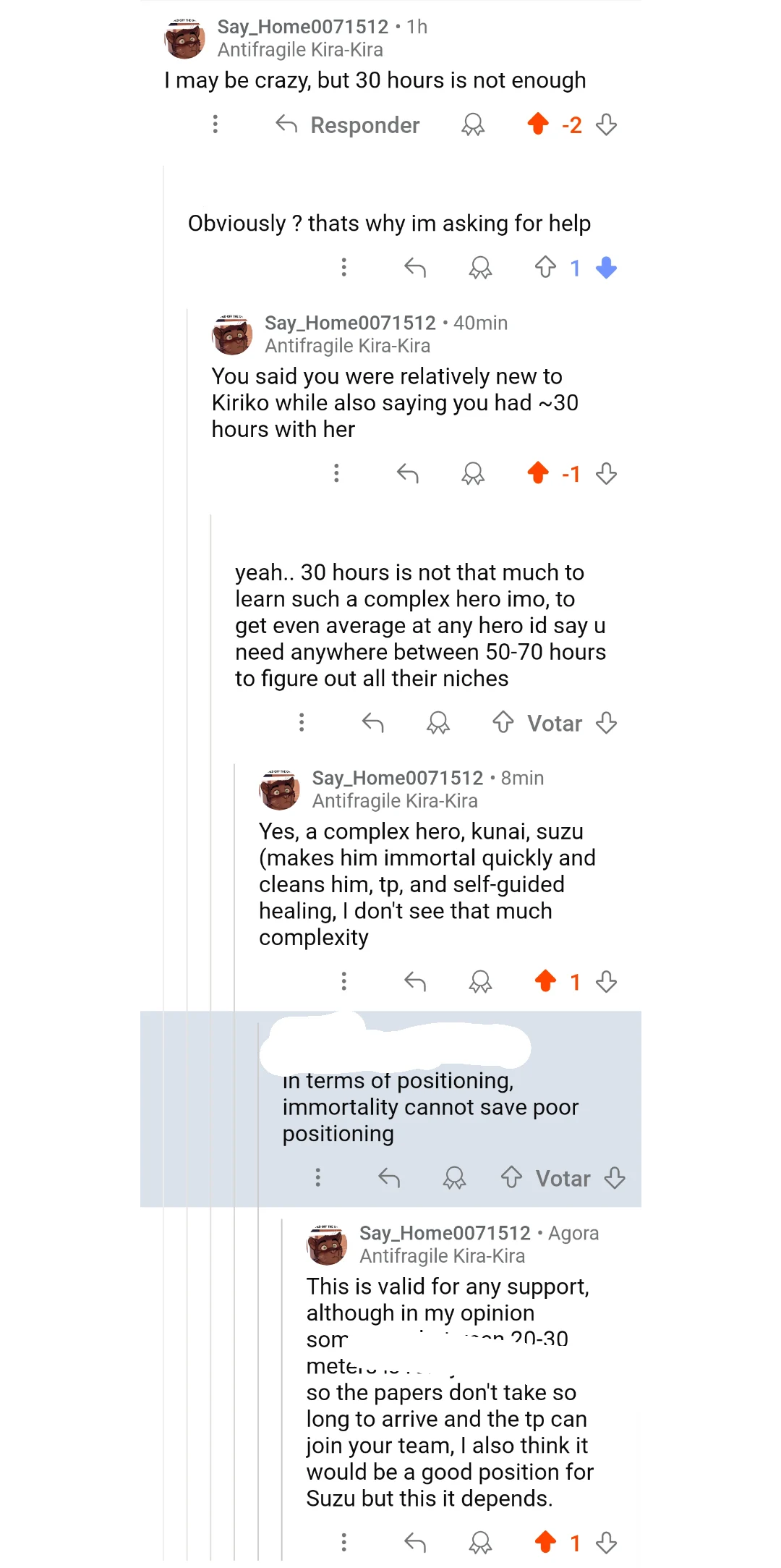The height and width of the screenshot is (1568, 781).
Task: Reply to the '50-70 hours' comment
Action: point(373,722)
